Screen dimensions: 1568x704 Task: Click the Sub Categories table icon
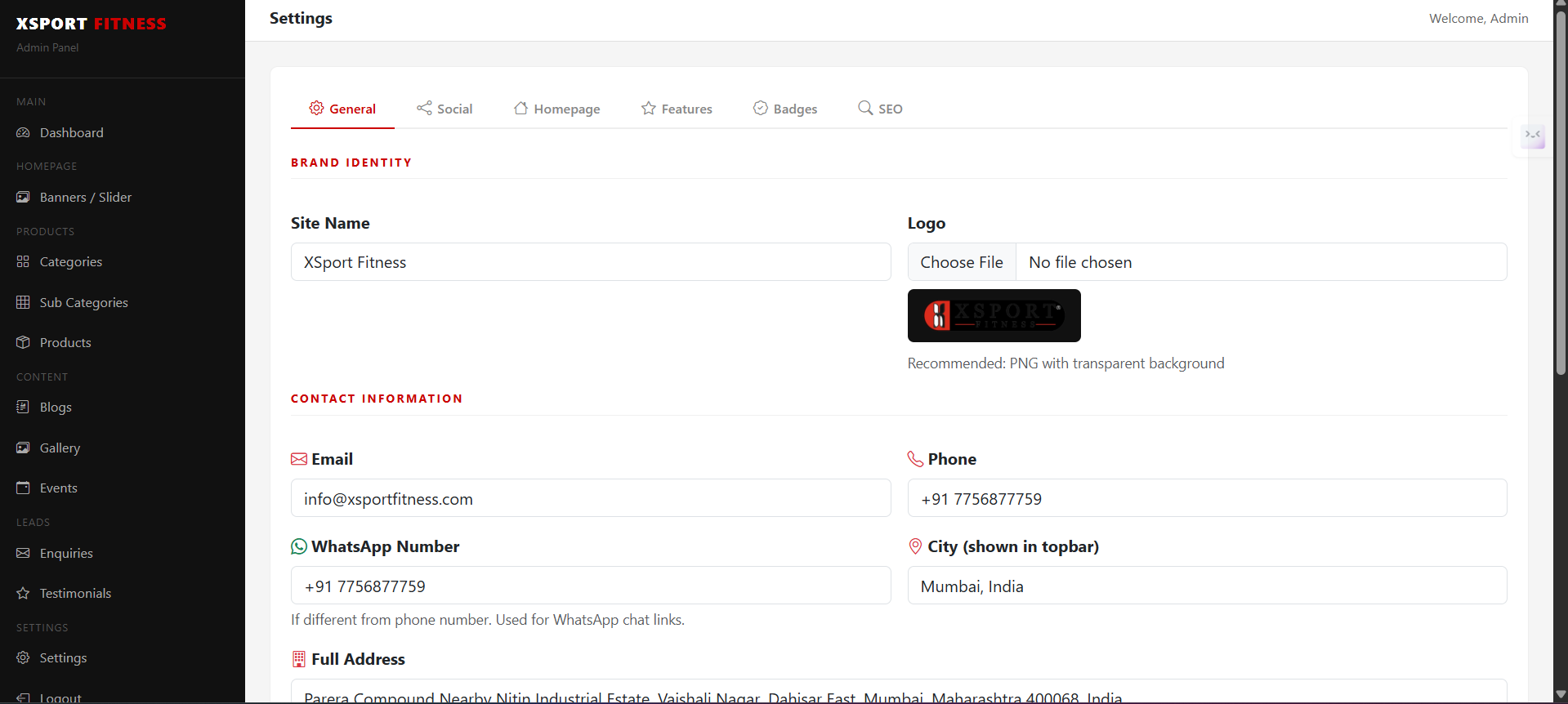coord(23,302)
